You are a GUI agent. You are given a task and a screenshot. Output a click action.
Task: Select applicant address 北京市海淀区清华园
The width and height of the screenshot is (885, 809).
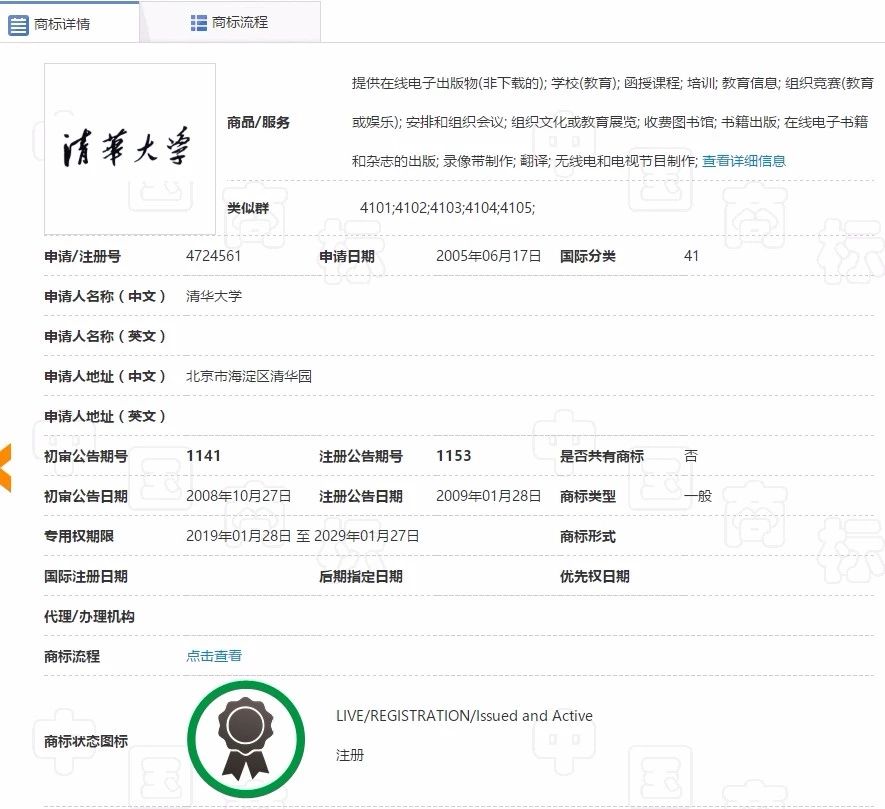(249, 376)
